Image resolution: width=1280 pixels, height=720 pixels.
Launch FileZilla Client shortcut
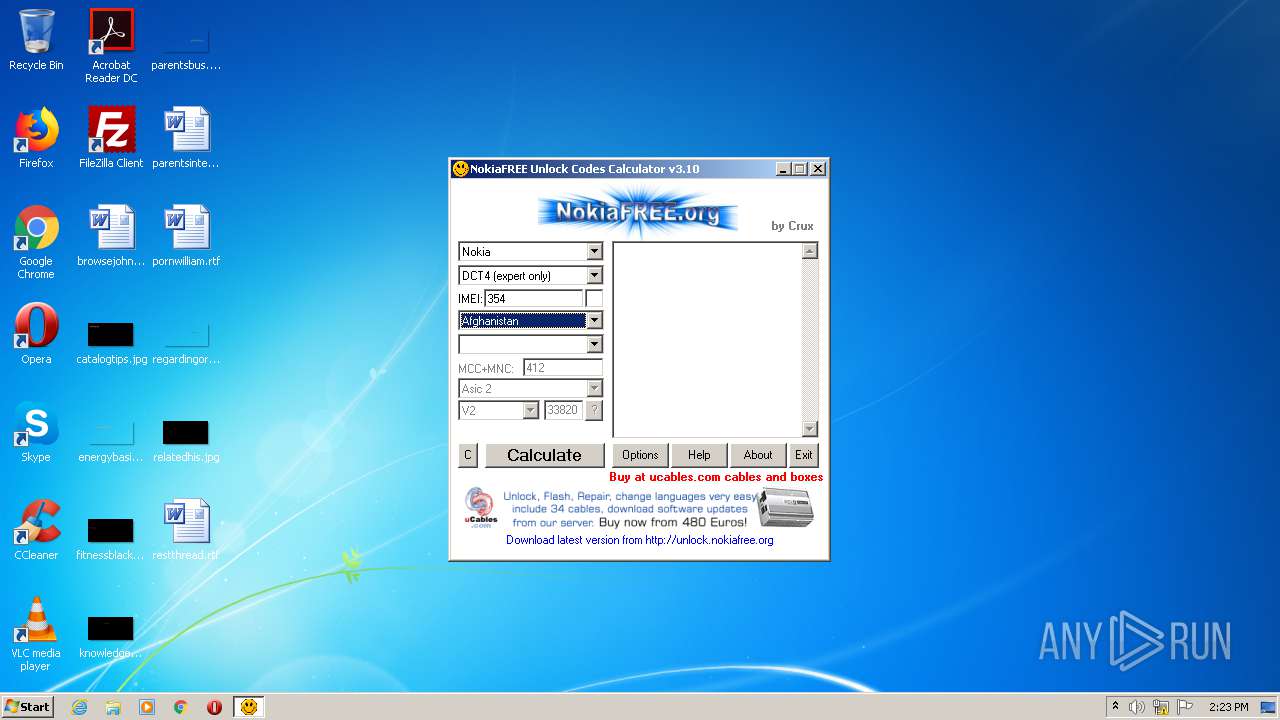click(x=111, y=138)
